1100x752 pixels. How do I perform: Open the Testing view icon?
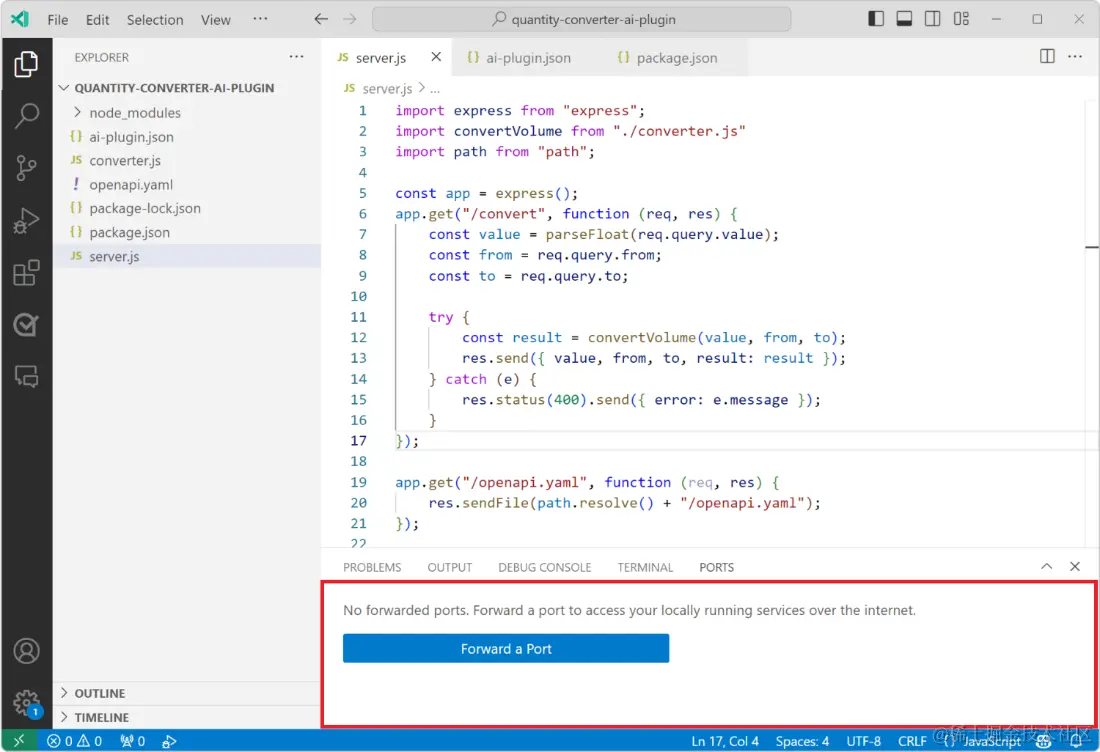(26, 325)
